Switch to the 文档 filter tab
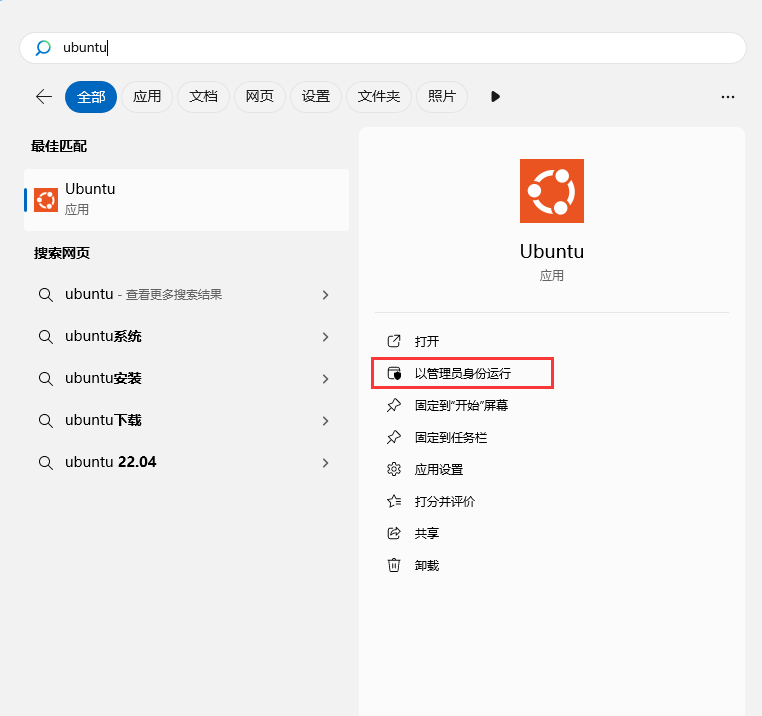This screenshot has width=762, height=716. click(203, 97)
